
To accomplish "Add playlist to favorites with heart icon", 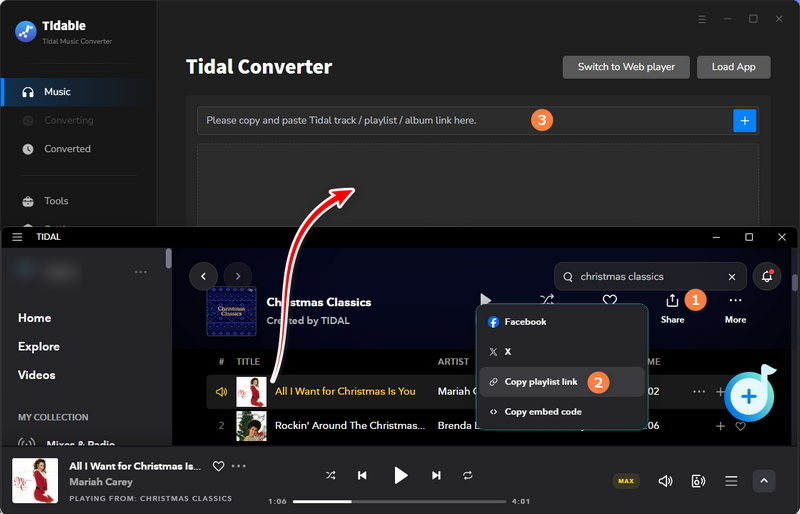I will click(610, 300).
